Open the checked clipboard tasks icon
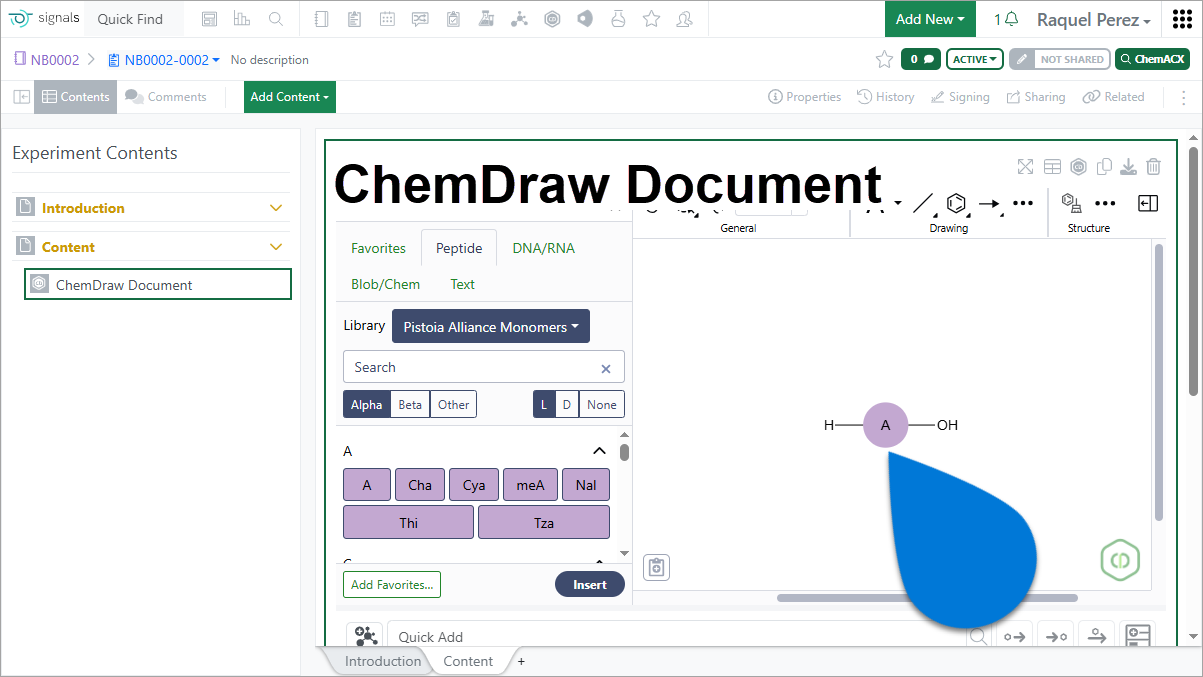1203x677 pixels. 453,19
